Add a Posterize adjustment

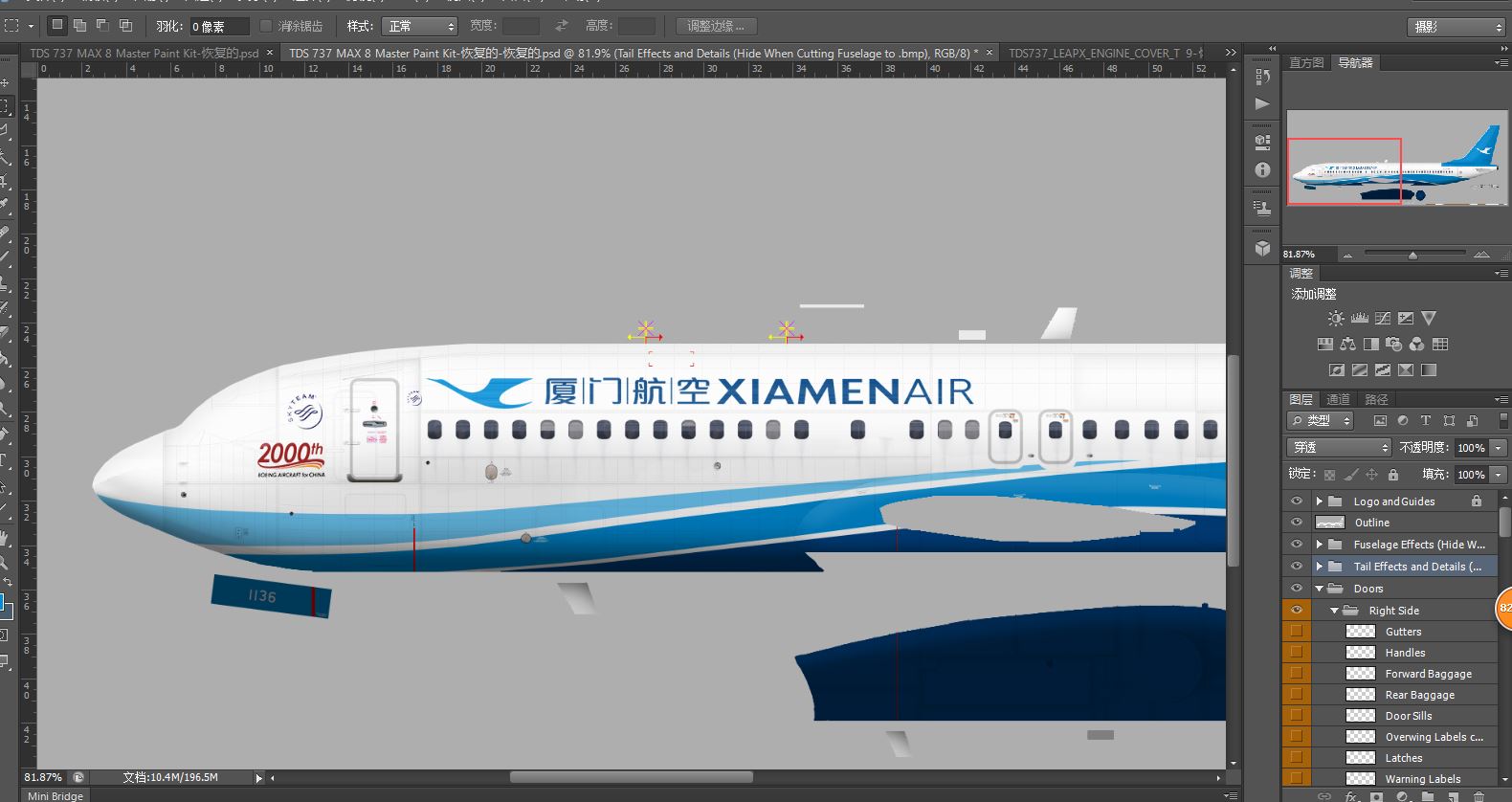(1359, 370)
